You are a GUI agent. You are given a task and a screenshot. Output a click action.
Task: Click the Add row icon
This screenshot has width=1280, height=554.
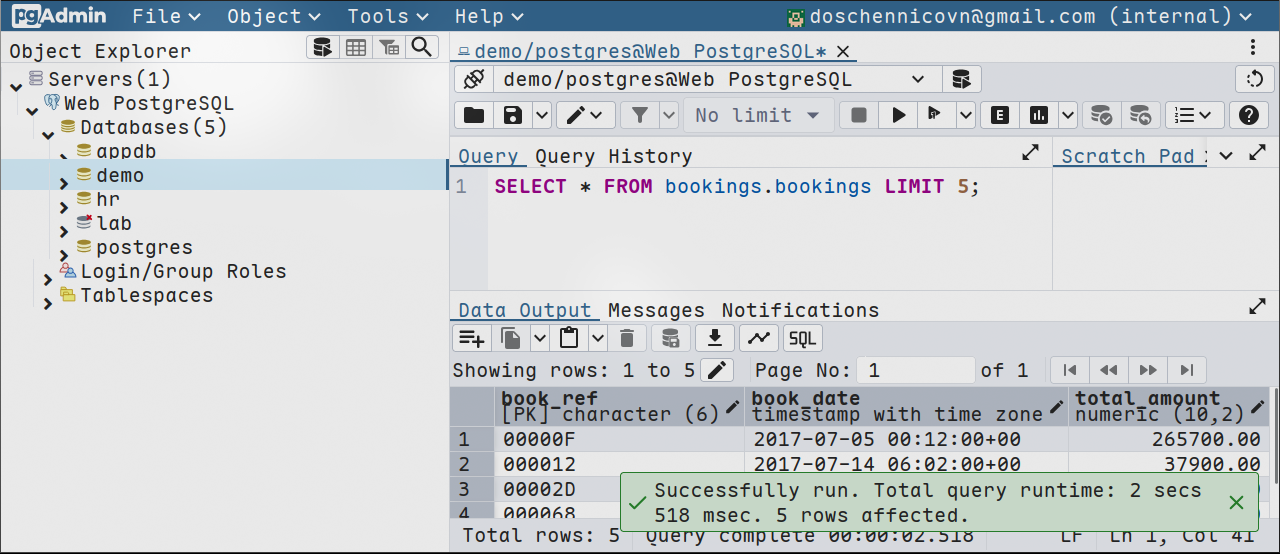472,338
